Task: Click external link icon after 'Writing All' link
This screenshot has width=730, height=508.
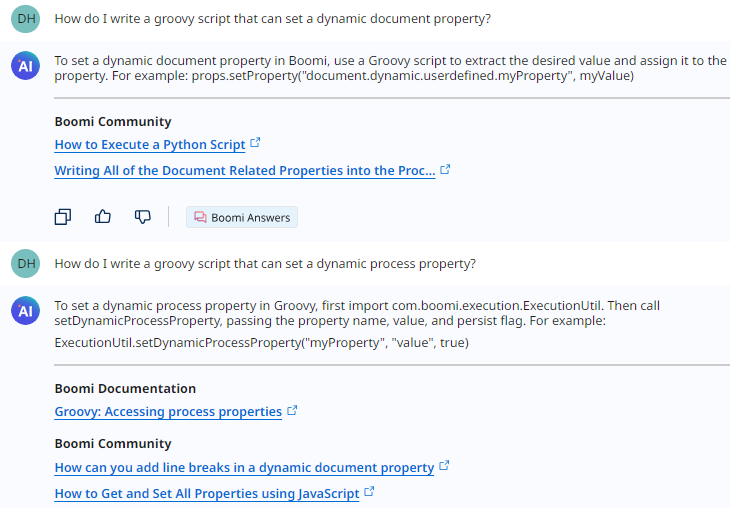Action: 445,170
